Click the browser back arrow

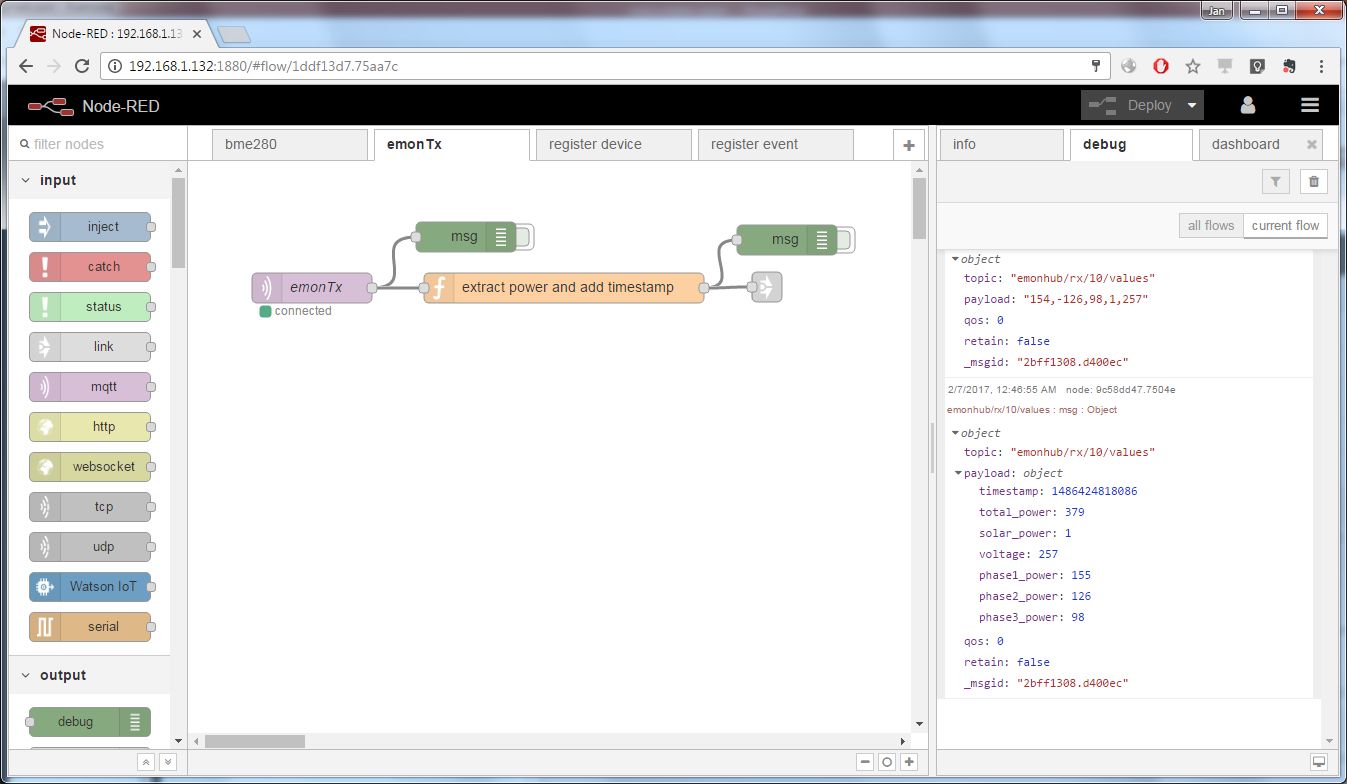(26, 67)
